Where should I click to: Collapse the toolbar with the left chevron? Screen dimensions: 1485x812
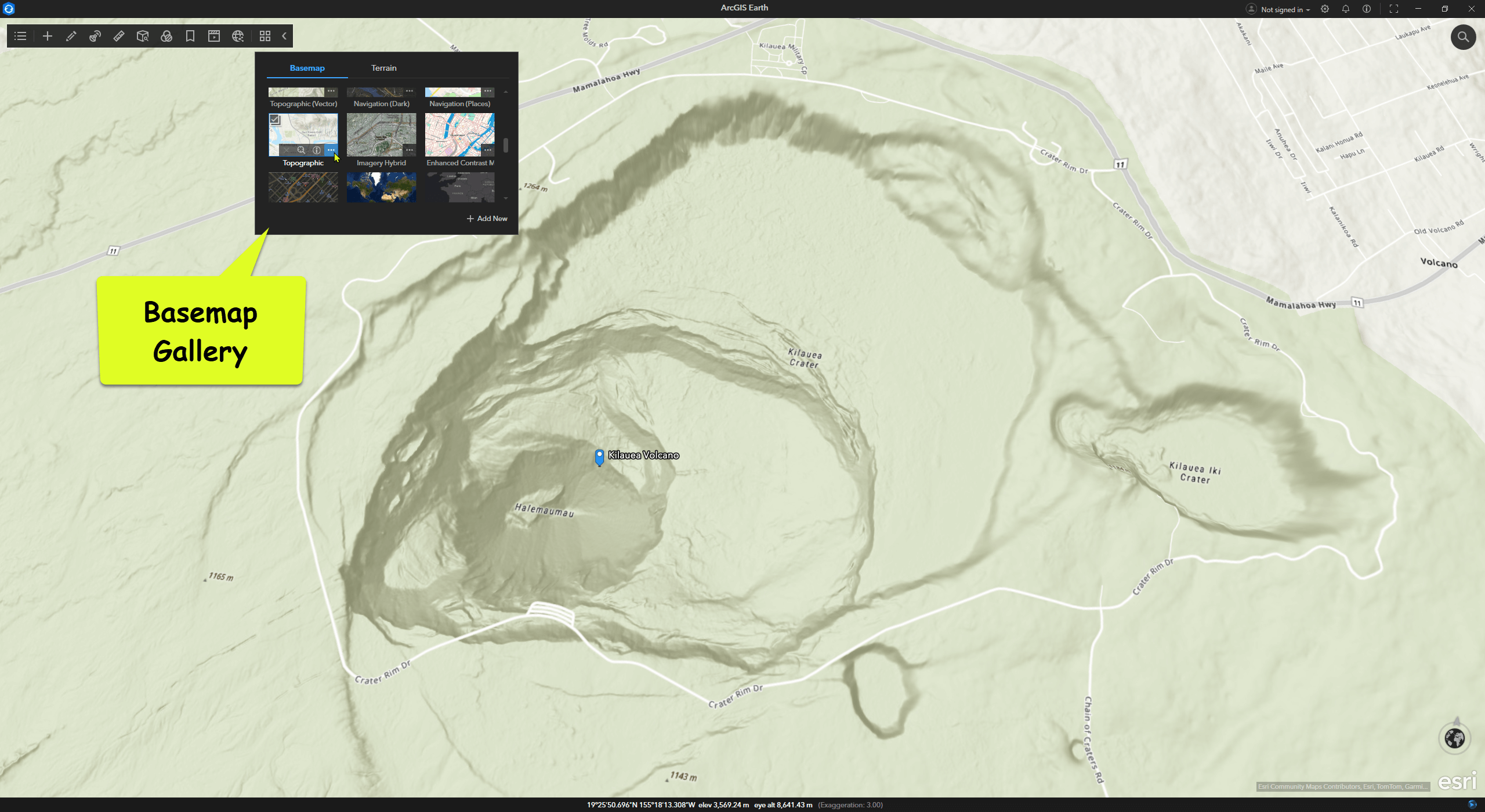284,36
